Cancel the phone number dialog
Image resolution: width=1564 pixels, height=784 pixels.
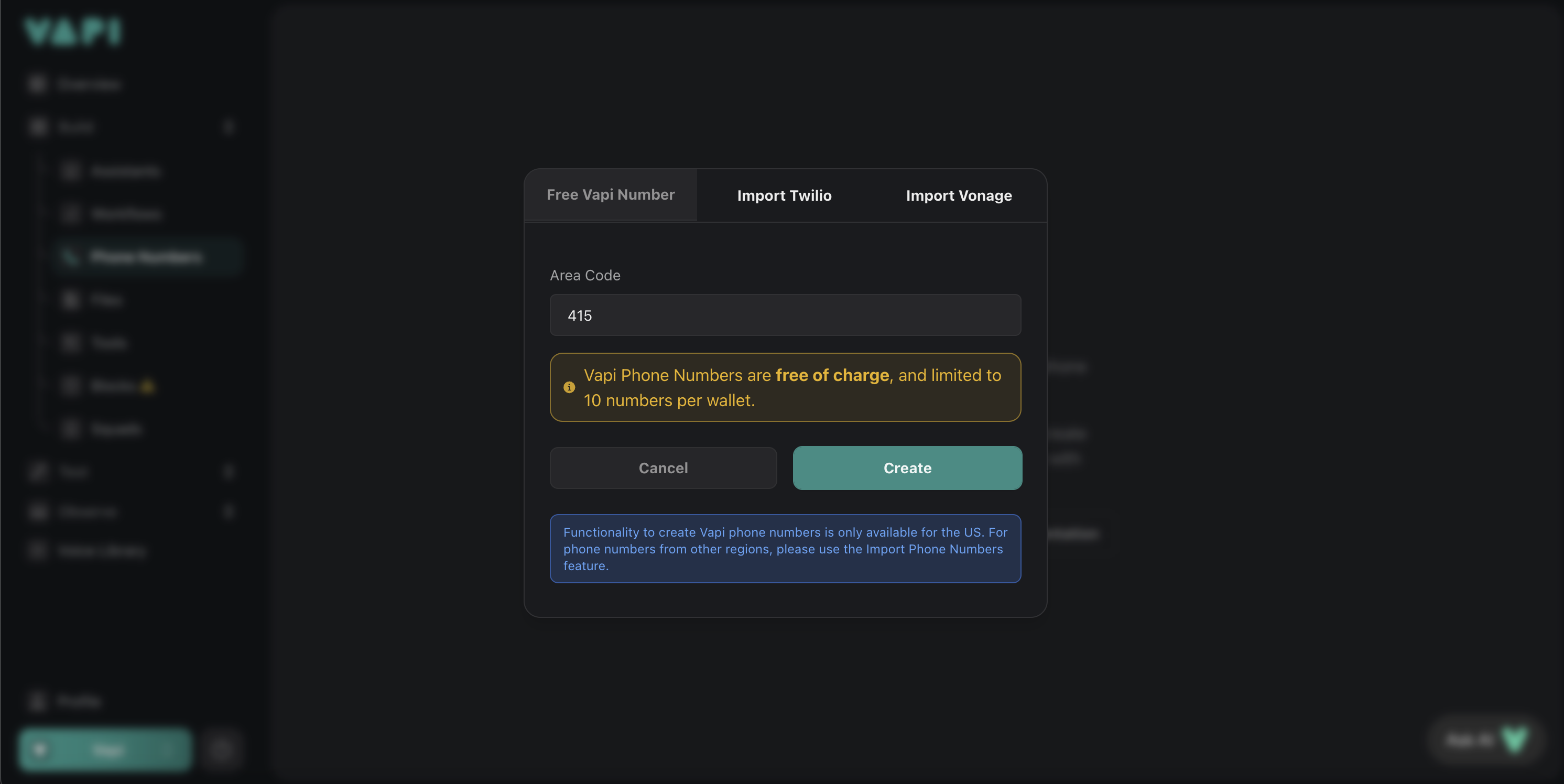coord(663,468)
